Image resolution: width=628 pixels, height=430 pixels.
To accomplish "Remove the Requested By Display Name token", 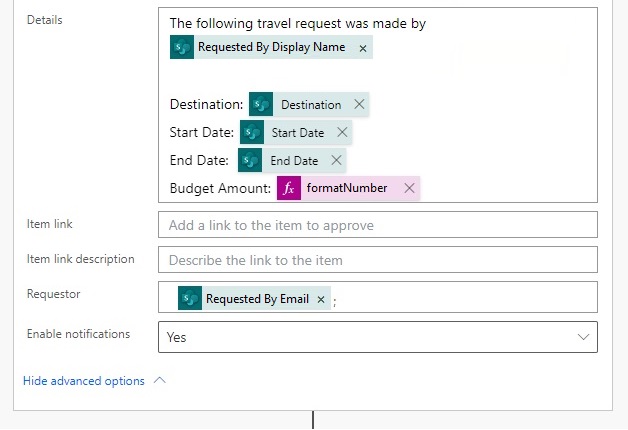I will (x=363, y=48).
